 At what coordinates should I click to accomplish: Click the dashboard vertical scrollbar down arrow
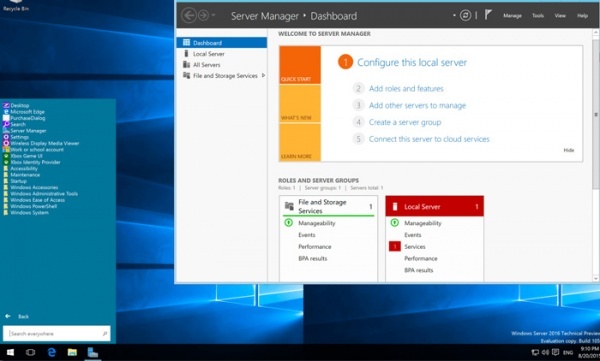[x=596, y=279]
